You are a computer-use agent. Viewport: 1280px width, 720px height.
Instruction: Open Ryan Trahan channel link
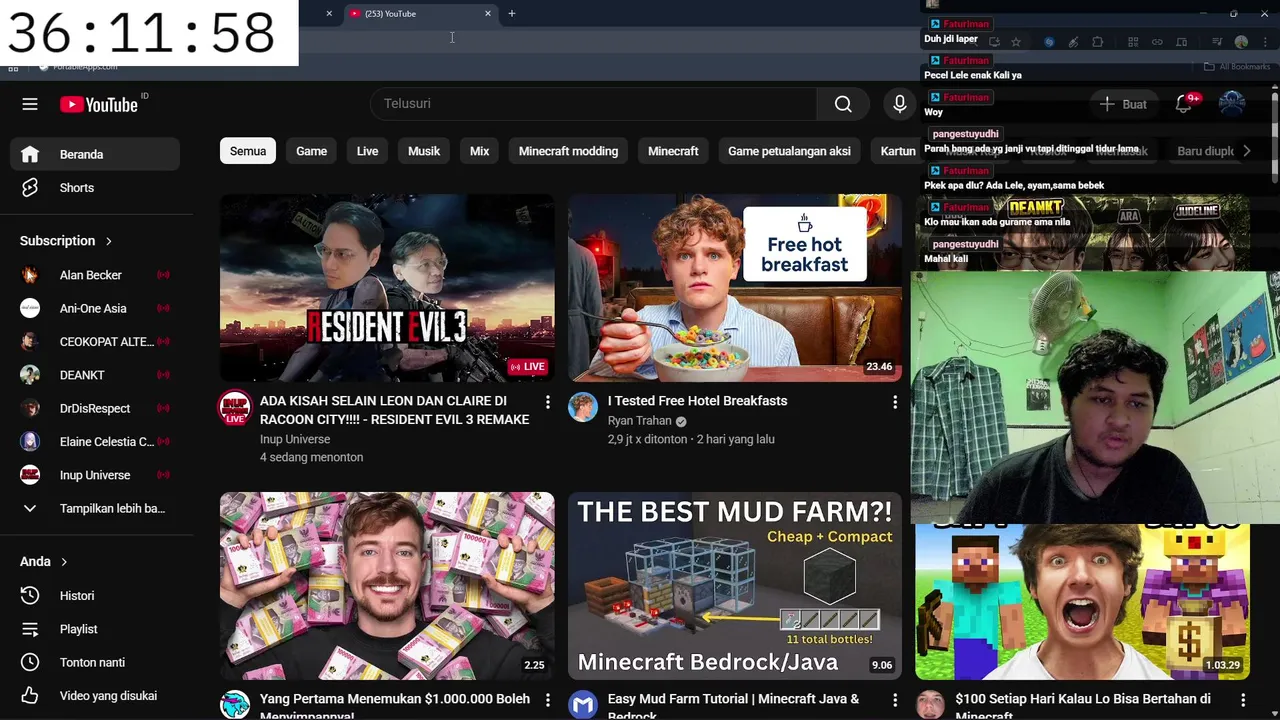point(639,421)
